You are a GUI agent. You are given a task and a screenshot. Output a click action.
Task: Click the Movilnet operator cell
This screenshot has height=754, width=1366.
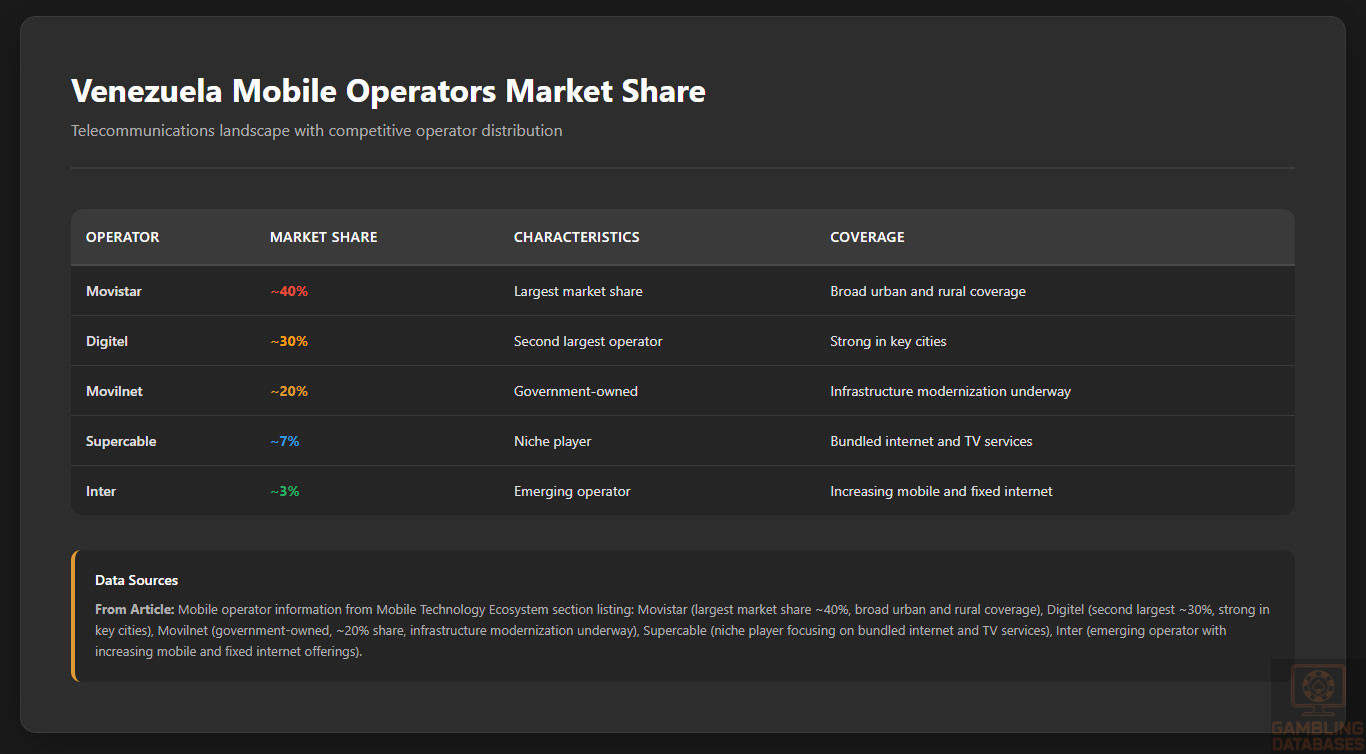click(114, 391)
